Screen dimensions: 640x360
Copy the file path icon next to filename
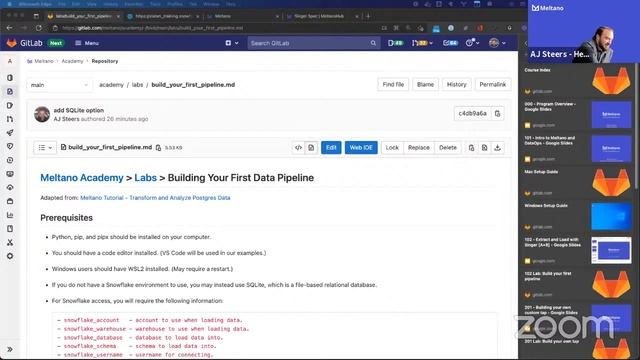(x=158, y=148)
